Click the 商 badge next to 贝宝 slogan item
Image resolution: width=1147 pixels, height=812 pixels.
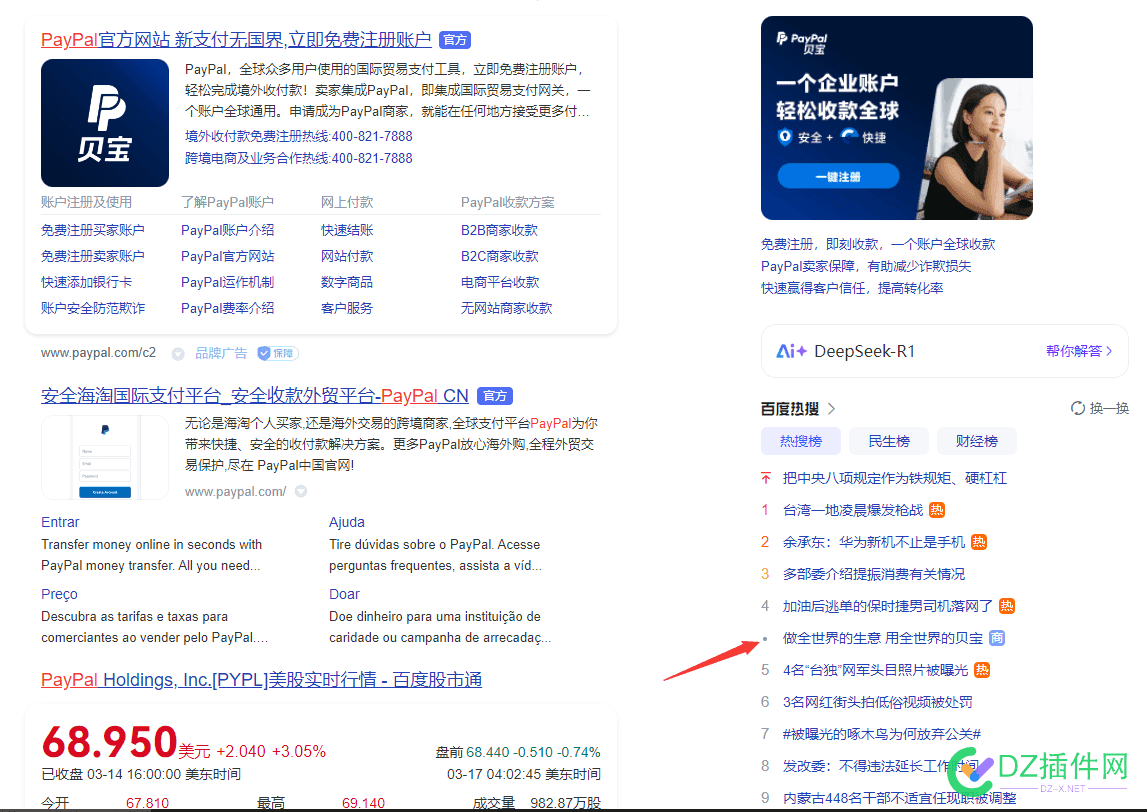point(997,638)
